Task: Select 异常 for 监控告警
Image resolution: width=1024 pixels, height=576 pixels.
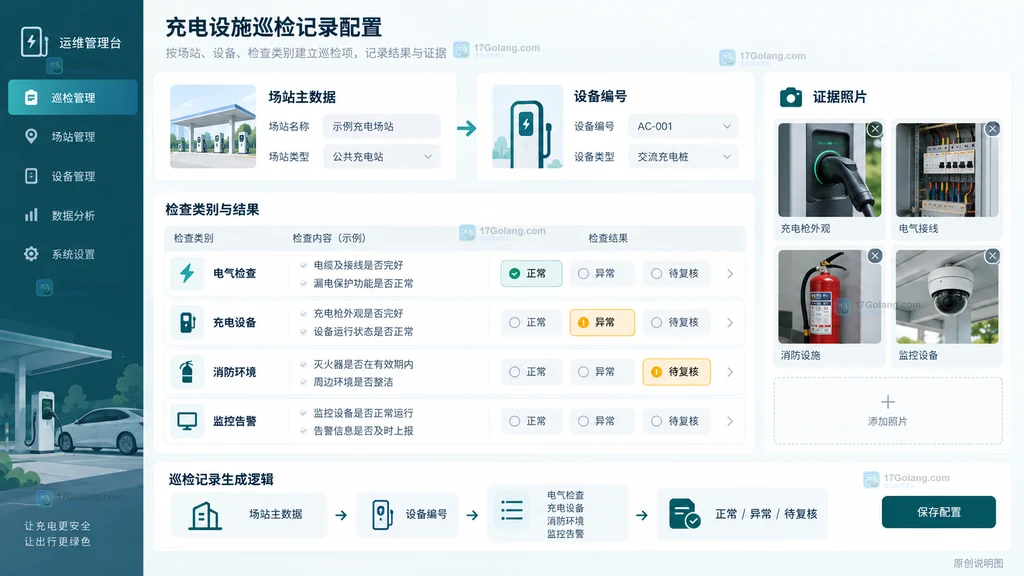Action: (x=601, y=421)
